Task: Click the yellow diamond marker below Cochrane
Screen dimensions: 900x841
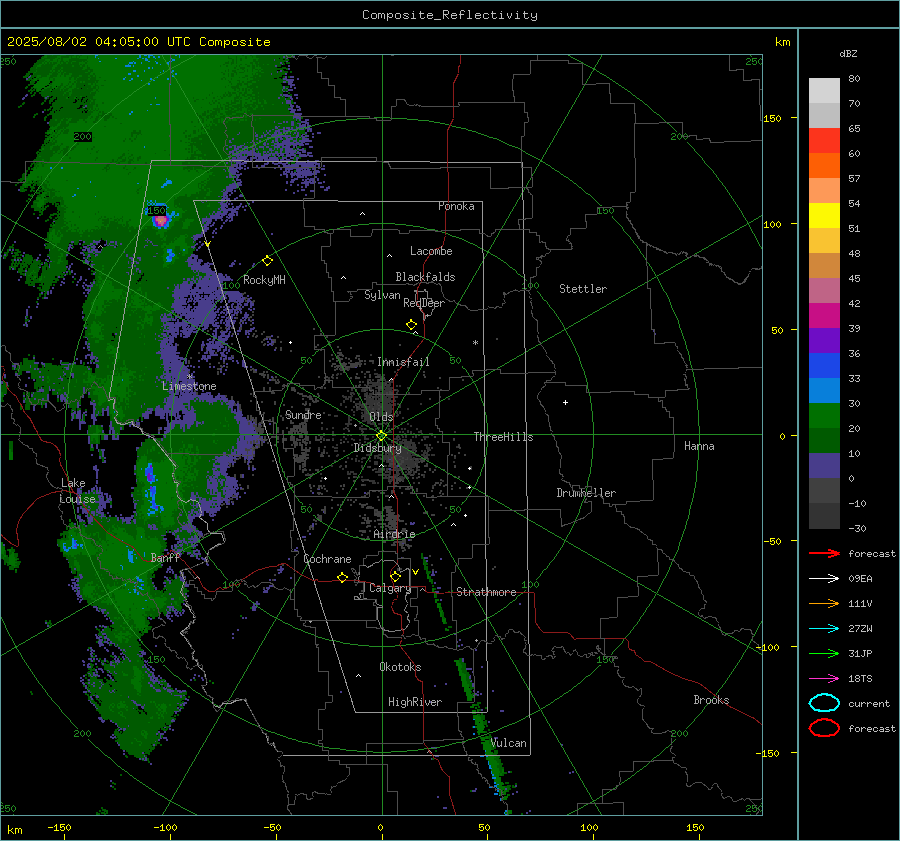Action: point(343,578)
